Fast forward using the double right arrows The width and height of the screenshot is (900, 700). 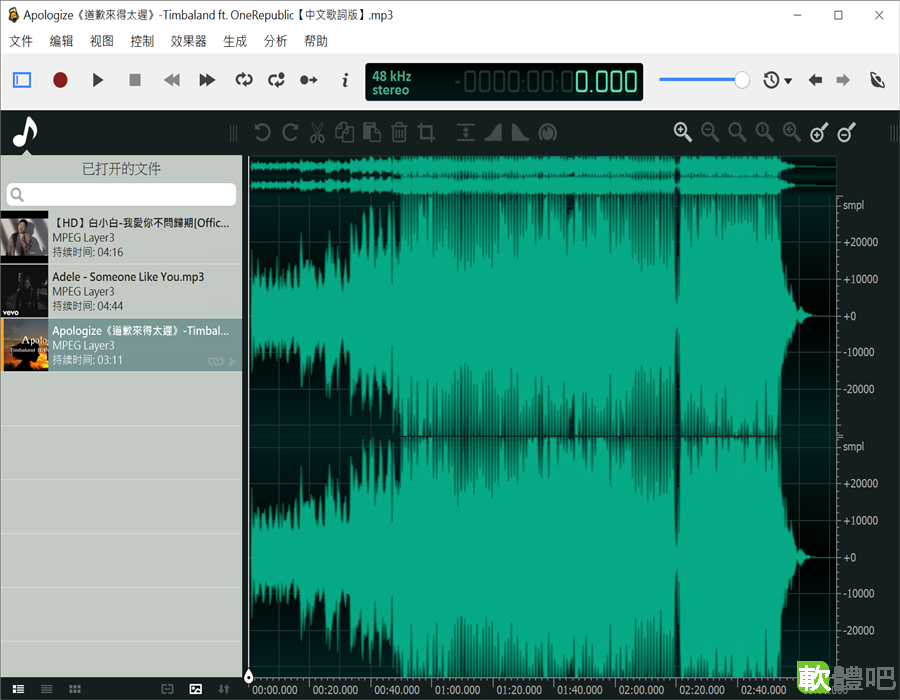(x=207, y=80)
